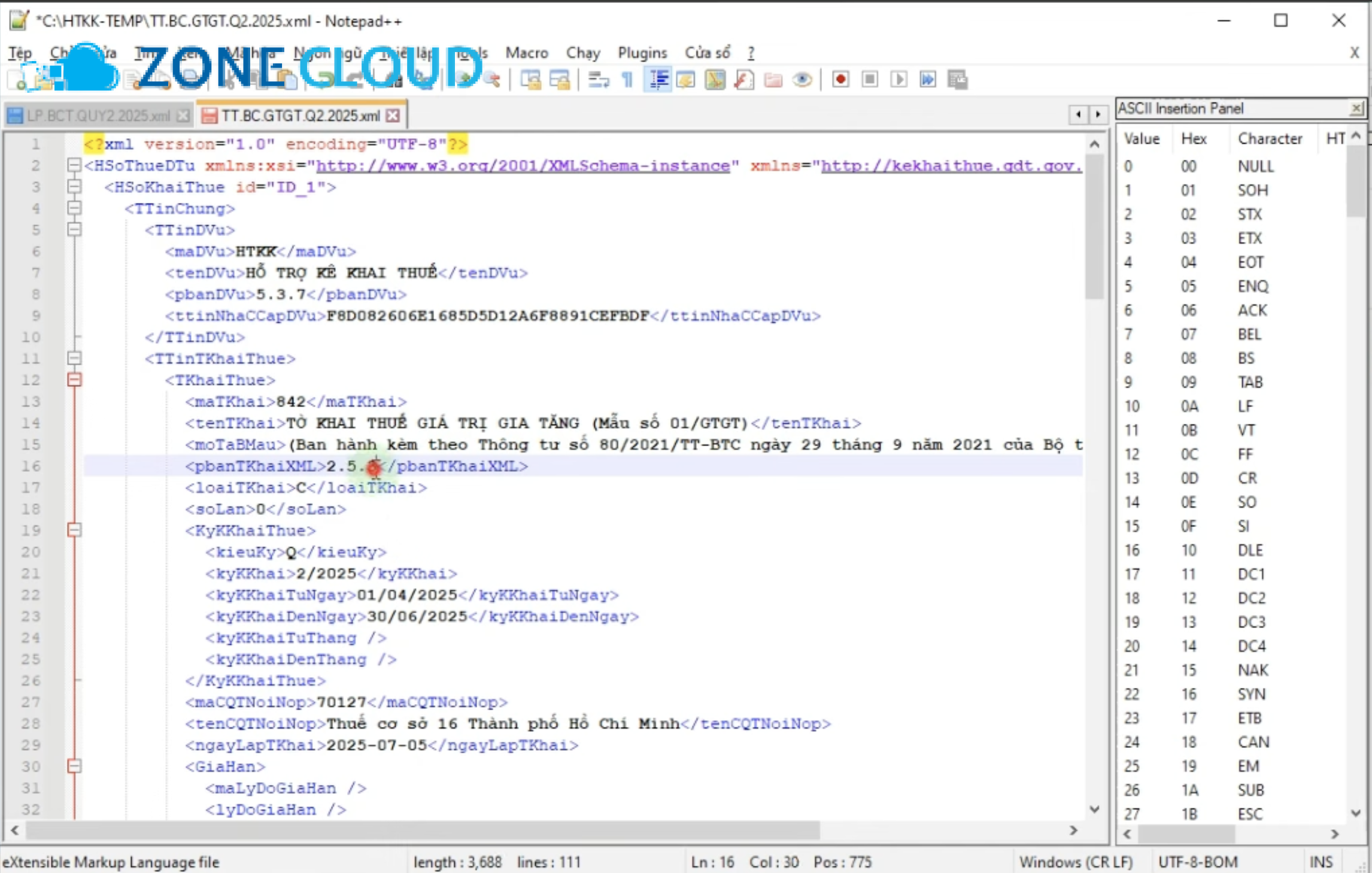Save the current recorded macro icon
The height and width of the screenshot is (873, 1372).
[957, 80]
